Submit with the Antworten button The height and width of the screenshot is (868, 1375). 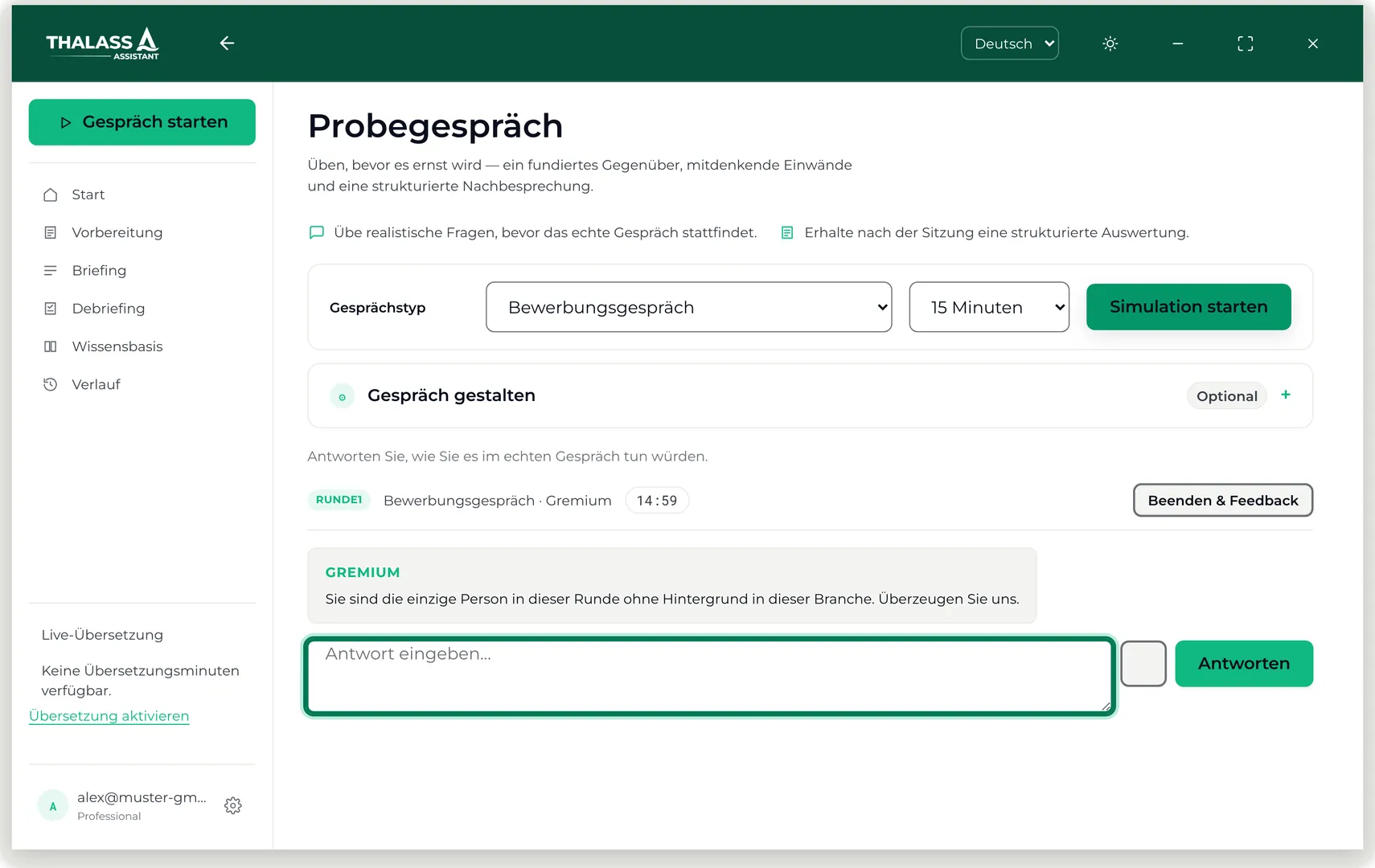point(1244,664)
